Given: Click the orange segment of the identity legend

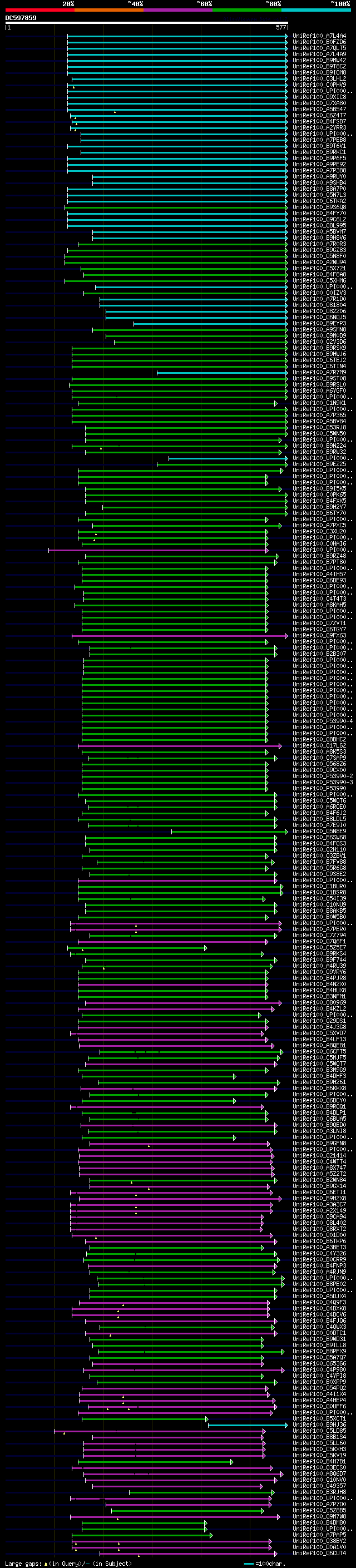Looking at the screenshot, I should pyautogui.click(x=109, y=11).
